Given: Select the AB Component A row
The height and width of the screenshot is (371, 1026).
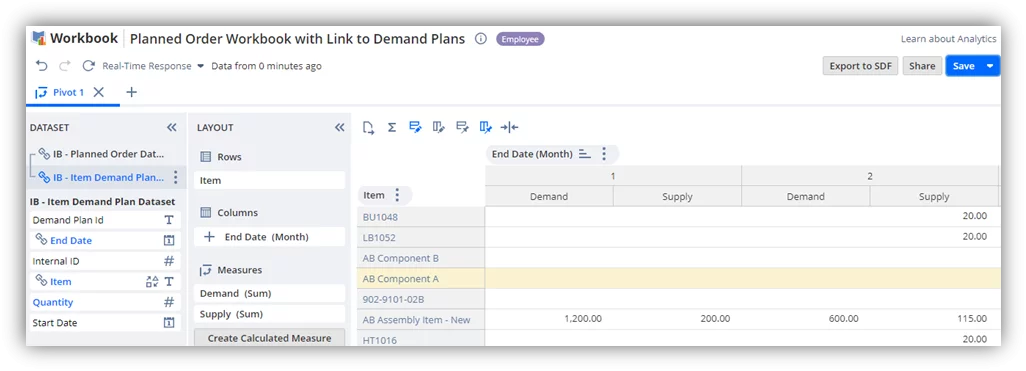Looking at the screenshot, I should coord(421,279).
